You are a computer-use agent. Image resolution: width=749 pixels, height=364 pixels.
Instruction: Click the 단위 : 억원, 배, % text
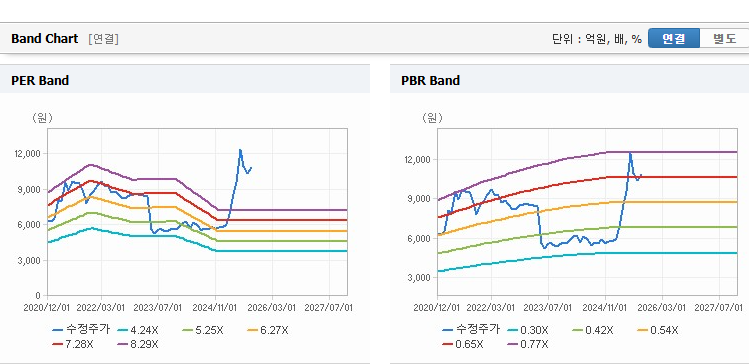[597, 39]
